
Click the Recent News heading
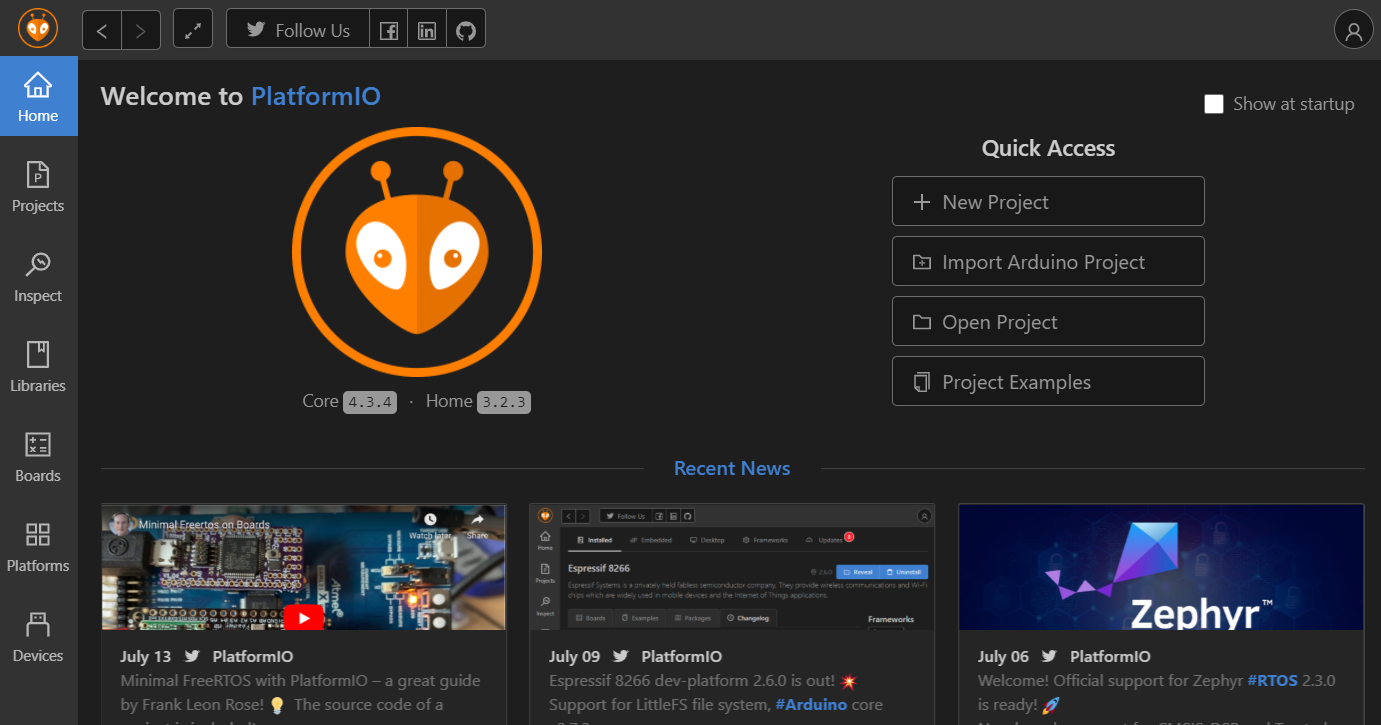pos(732,468)
